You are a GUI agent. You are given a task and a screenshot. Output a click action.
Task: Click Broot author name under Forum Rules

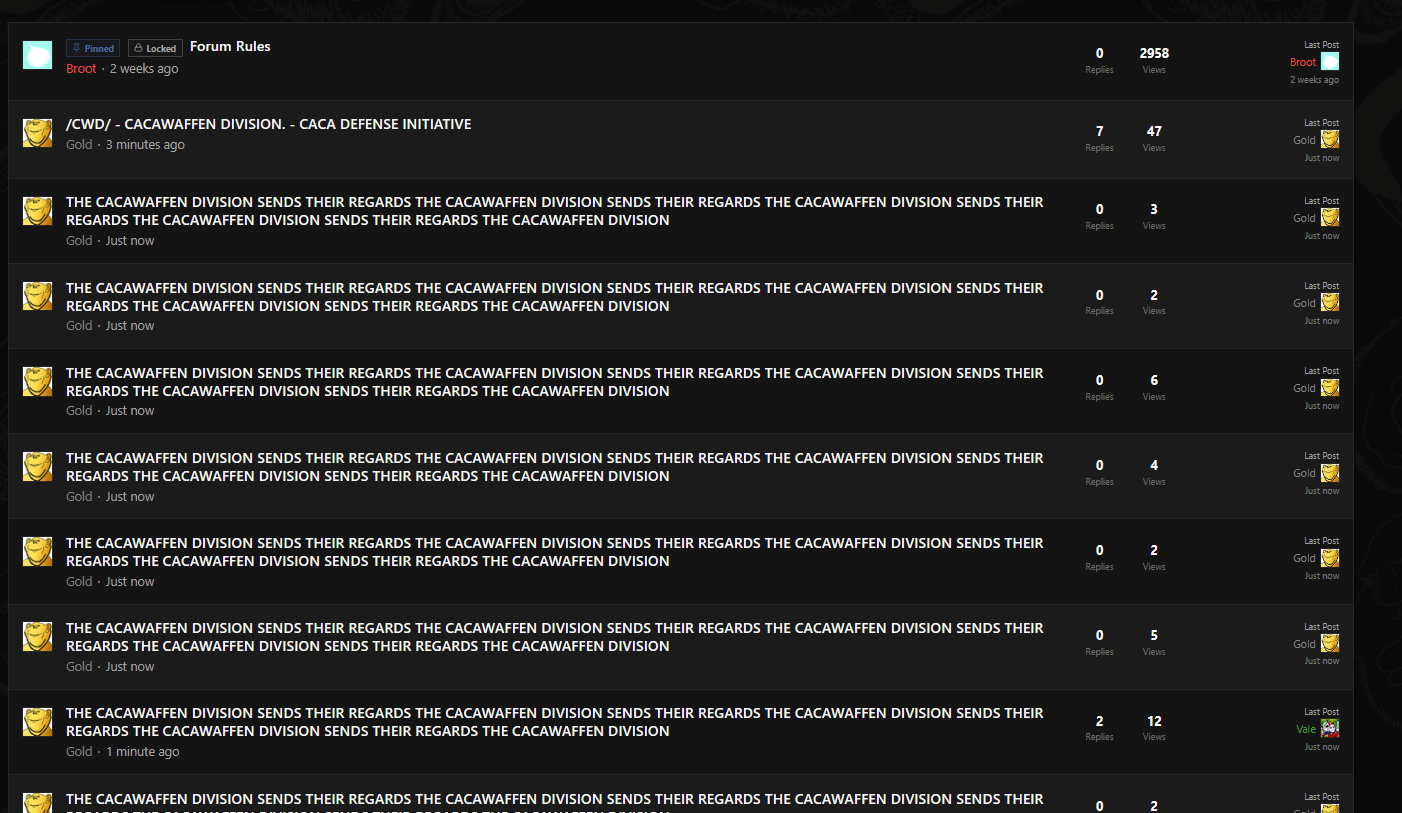[x=81, y=69]
